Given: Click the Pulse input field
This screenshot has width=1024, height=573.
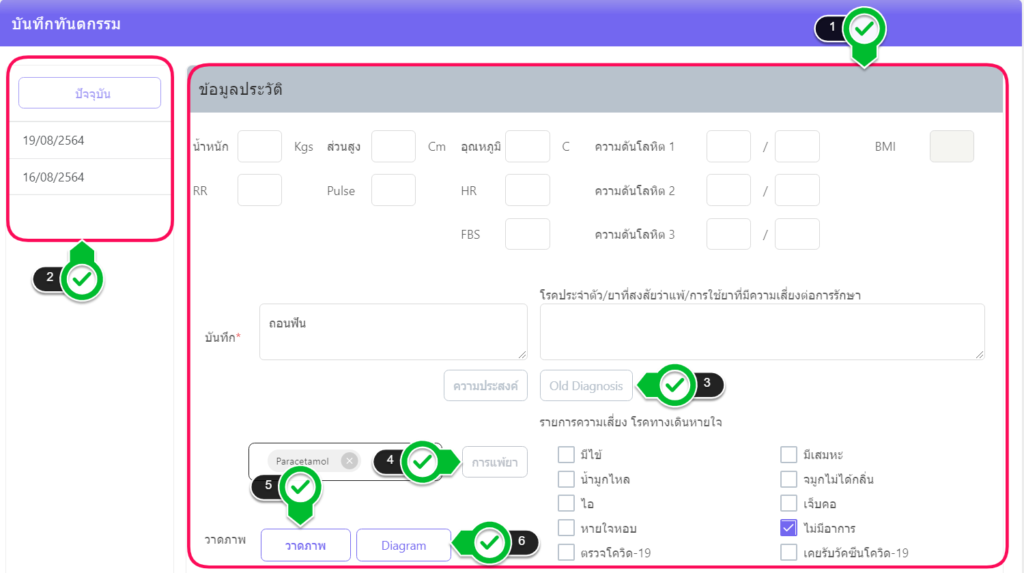Looking at the screenshot, I should (x=393, y=190).
